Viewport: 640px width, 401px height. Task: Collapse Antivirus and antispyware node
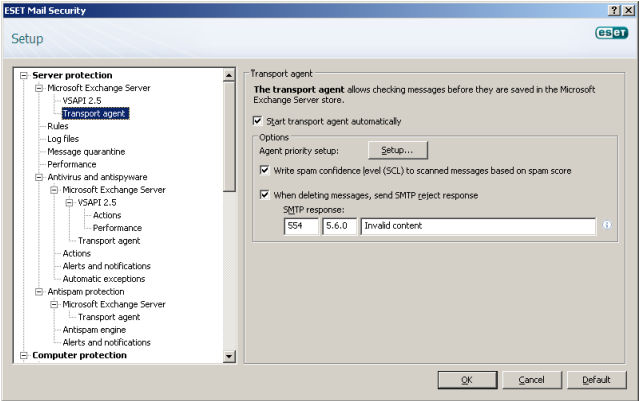39,177
